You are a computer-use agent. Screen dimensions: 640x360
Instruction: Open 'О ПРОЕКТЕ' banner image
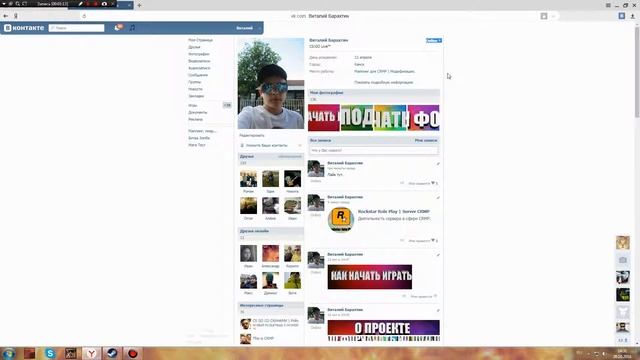pyautogui.click(x=384, y=331)
